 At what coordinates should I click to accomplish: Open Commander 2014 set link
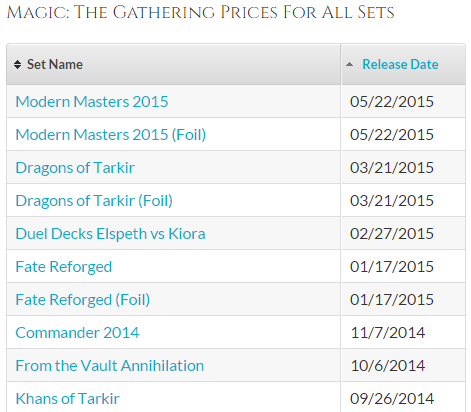[x=77, y=332]
